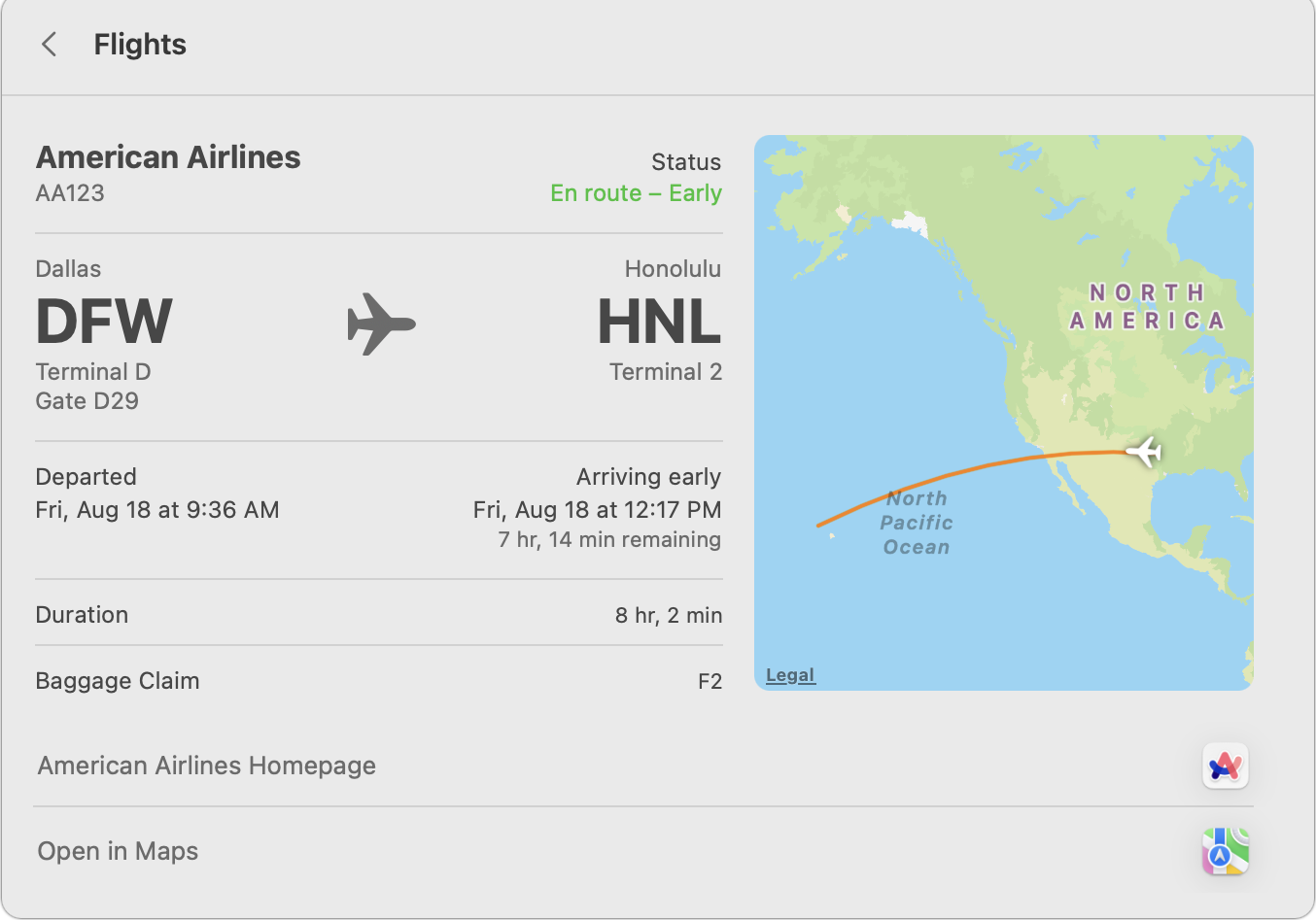
Task: Select the DFW airport code
Action: (x=104, y=322)
